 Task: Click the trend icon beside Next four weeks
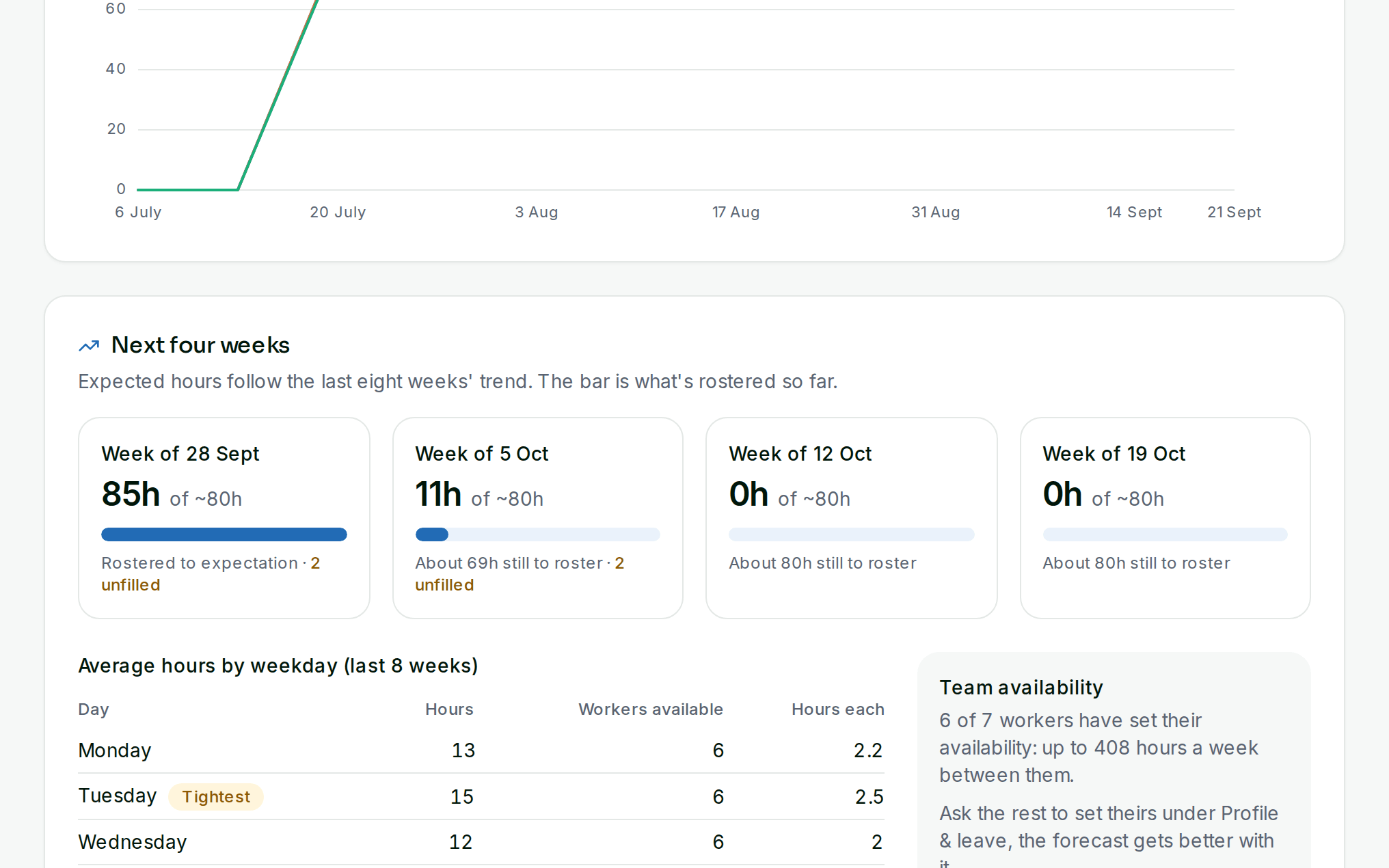pyautogui.click(x=89, y=346)
